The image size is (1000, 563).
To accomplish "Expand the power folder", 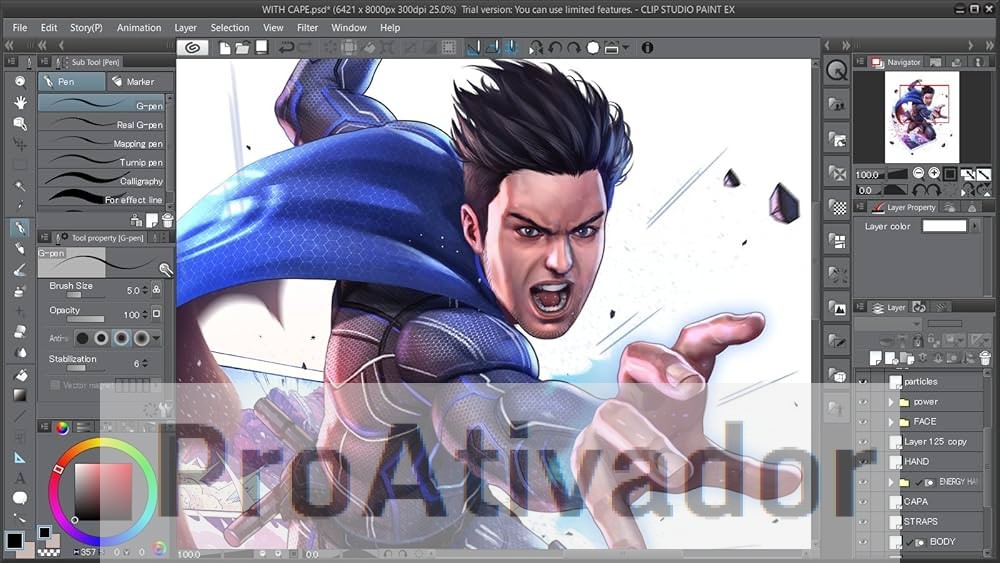I will (x=891, y=402).
